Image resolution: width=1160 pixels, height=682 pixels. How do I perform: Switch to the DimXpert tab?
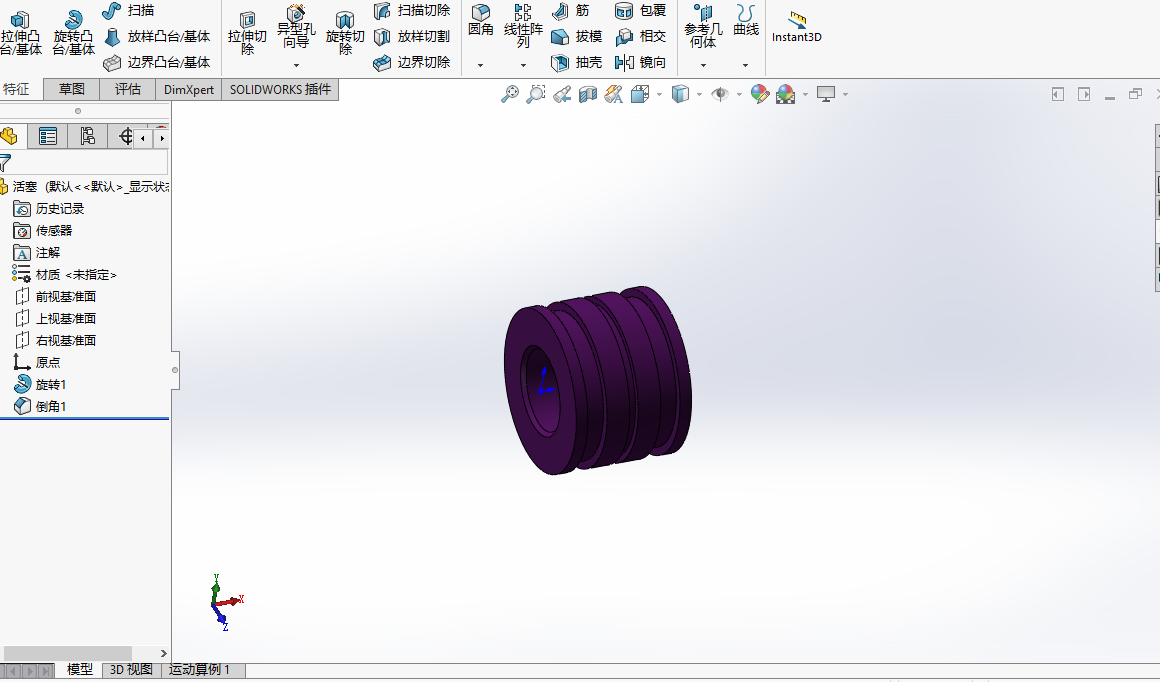coord(189,90)
